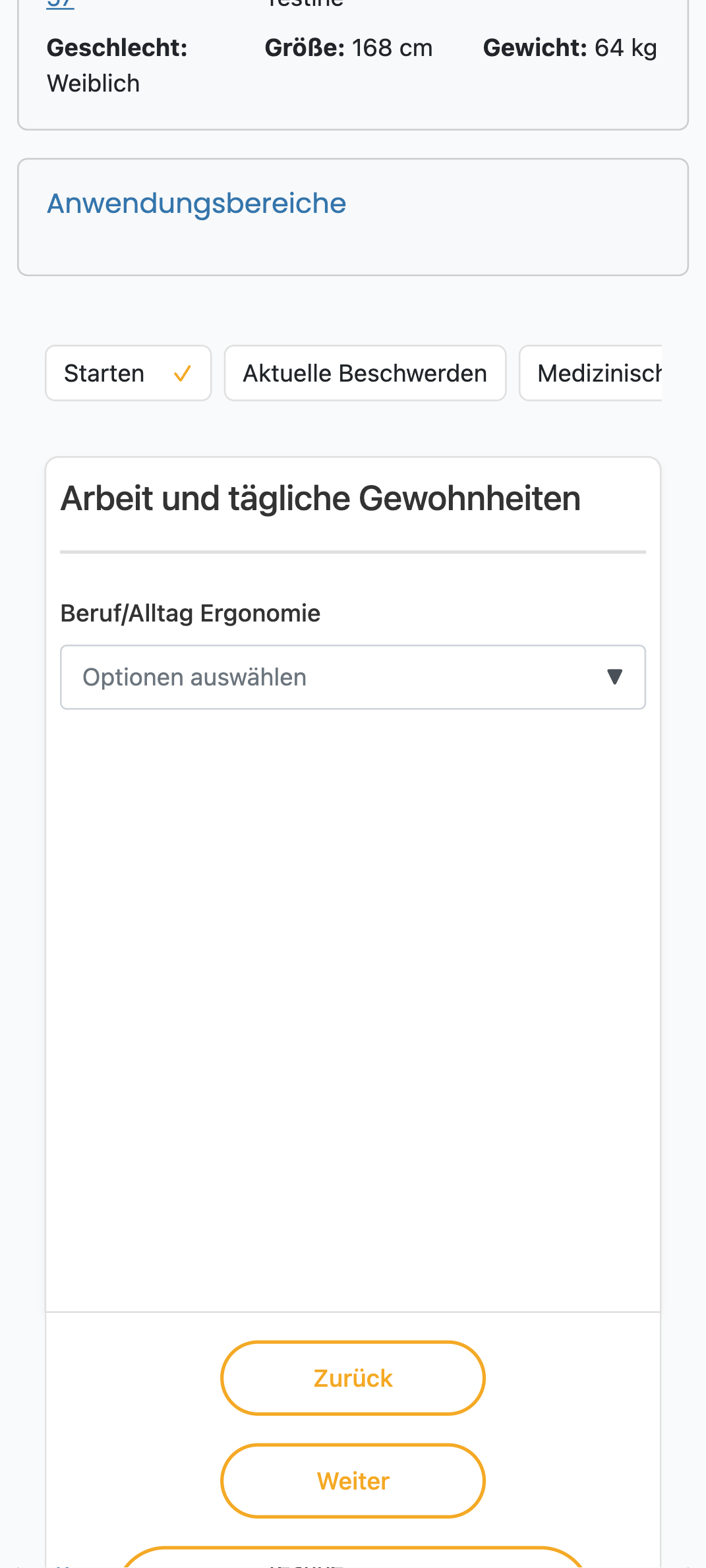Image resolution: width=706 pixels, height=1568 pixels.
Task: Click the Geschlecht label in patient info
Action: pos(117,48)
